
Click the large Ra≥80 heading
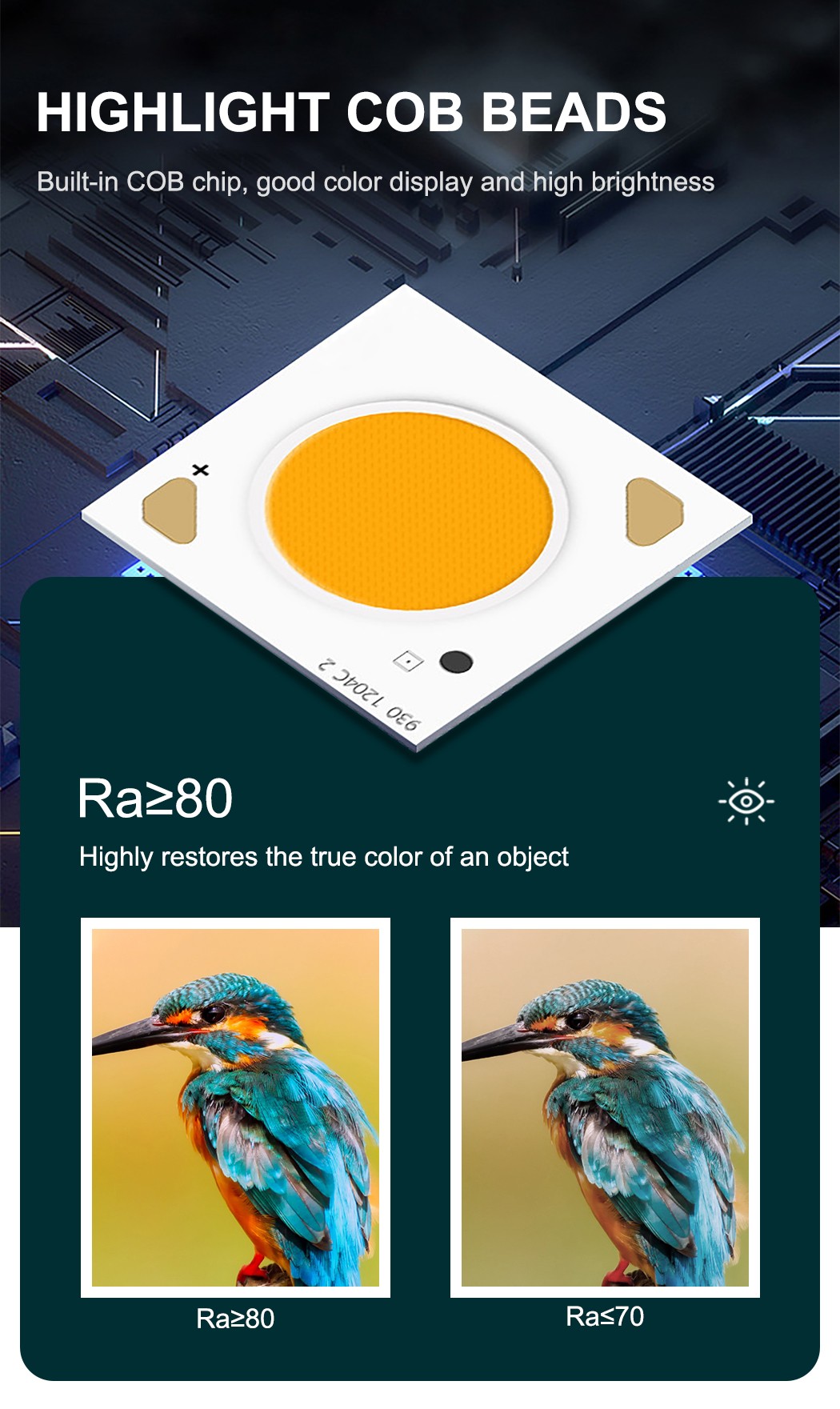tap(155, 799)
